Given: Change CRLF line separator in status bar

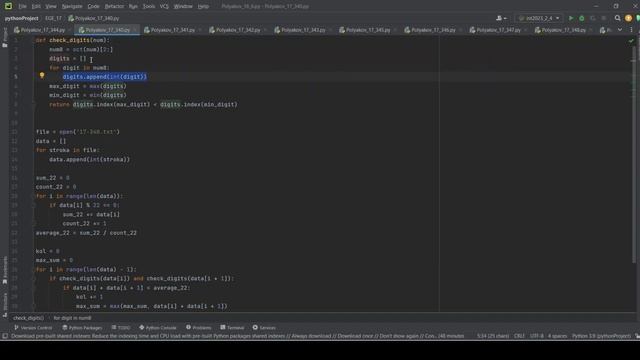Looking at the screenshot, I should click(519, 336).
